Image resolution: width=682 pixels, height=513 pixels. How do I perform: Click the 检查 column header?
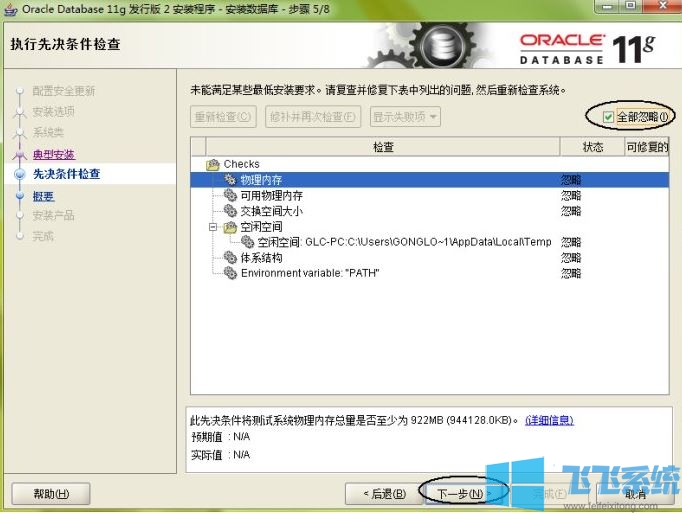pos(383,147)
